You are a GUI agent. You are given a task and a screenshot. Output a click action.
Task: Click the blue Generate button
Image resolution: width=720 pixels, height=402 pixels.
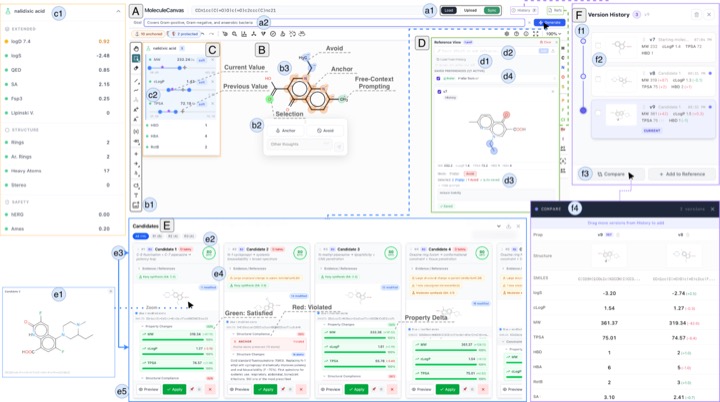pyautogui.click(x=550, y=22)
